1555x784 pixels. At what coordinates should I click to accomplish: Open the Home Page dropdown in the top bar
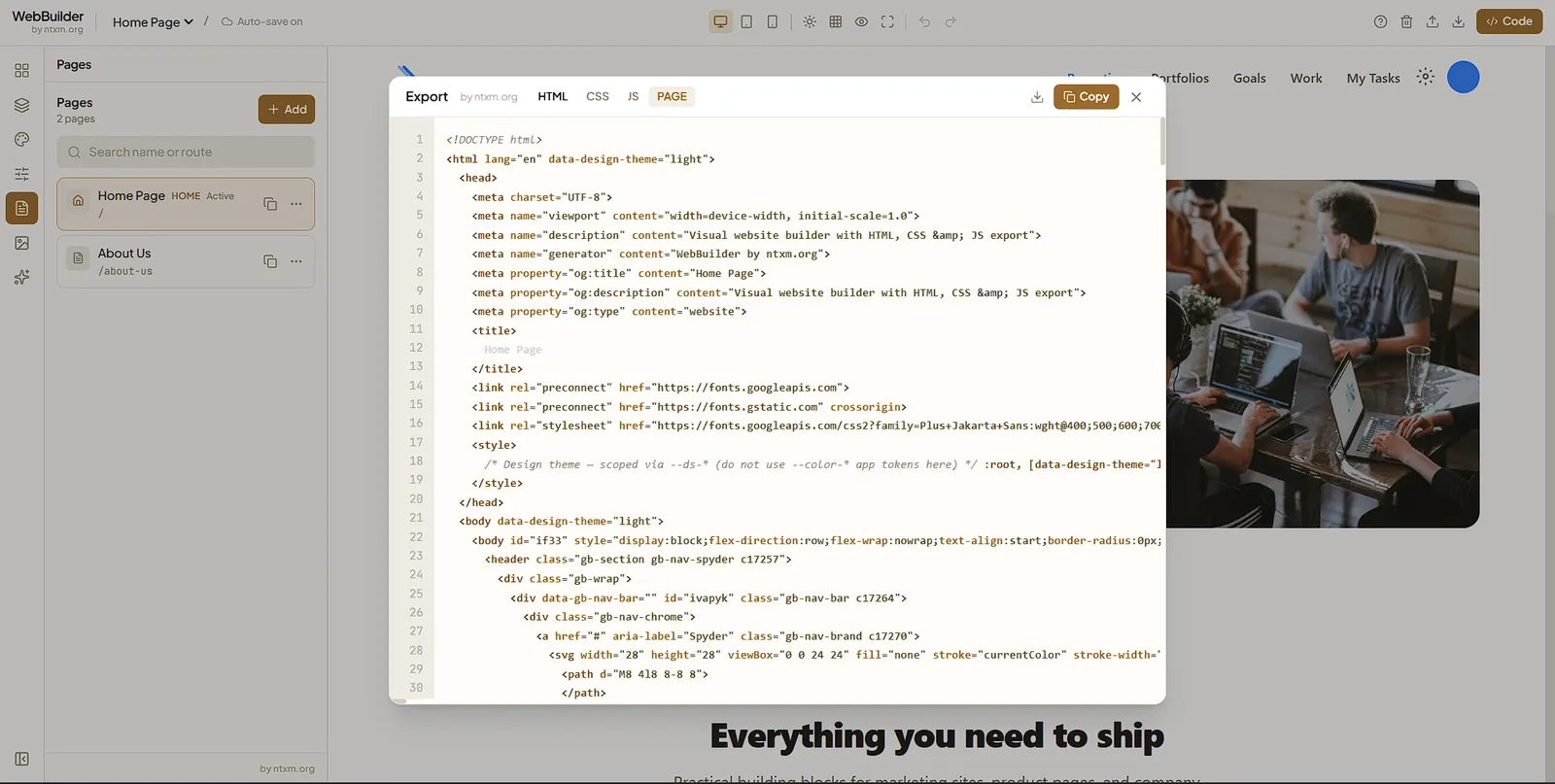pyautogui.click(x=153, y=21)
